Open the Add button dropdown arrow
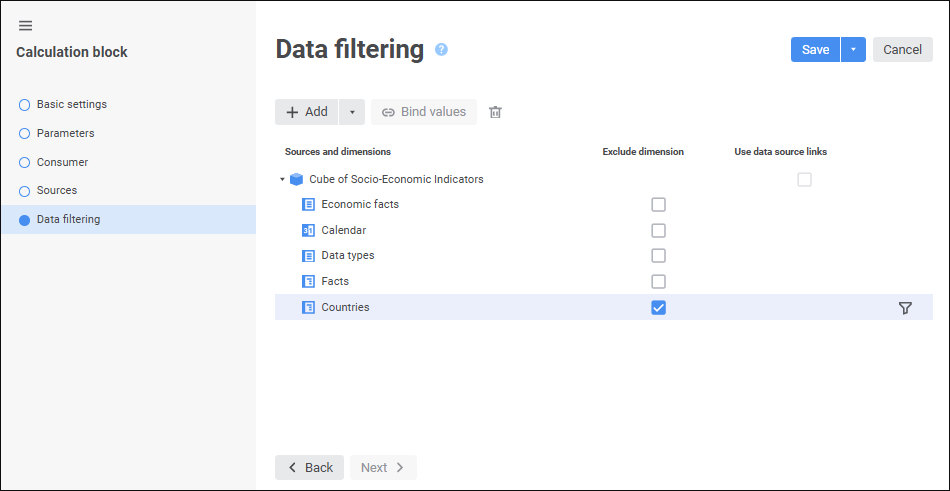This screenshot has height=491, width=950. 352,112
